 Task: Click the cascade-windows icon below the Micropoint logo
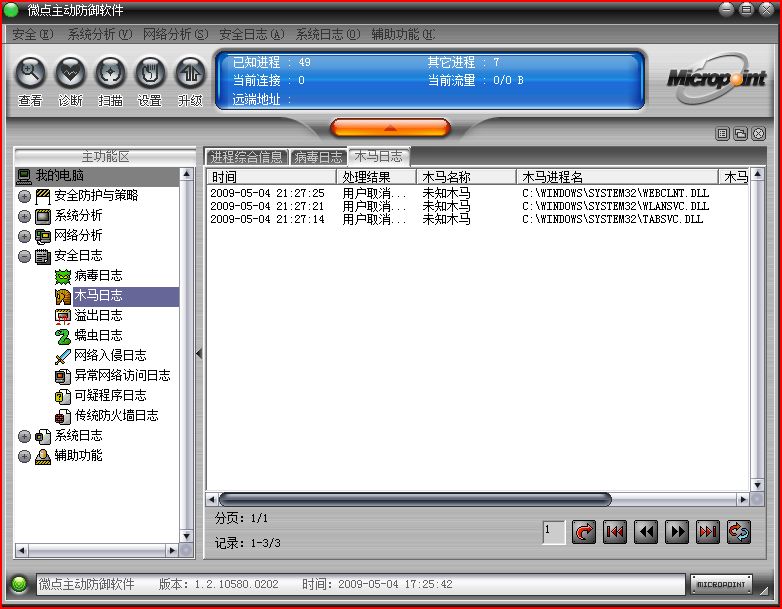741,134
